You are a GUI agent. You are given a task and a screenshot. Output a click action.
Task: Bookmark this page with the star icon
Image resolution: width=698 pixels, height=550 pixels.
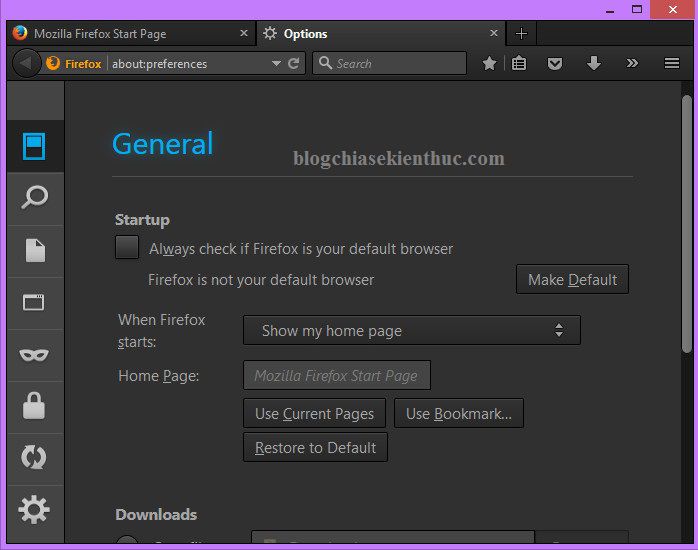coord(489,63)
